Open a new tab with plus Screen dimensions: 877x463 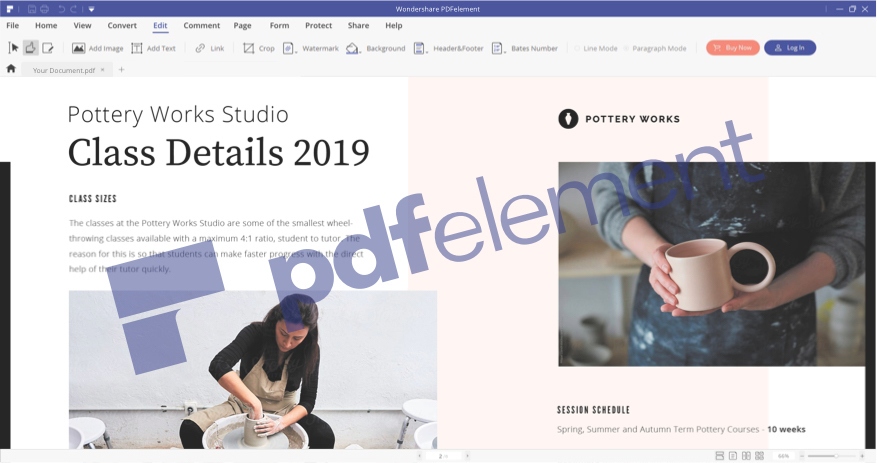tap(121, 70)
